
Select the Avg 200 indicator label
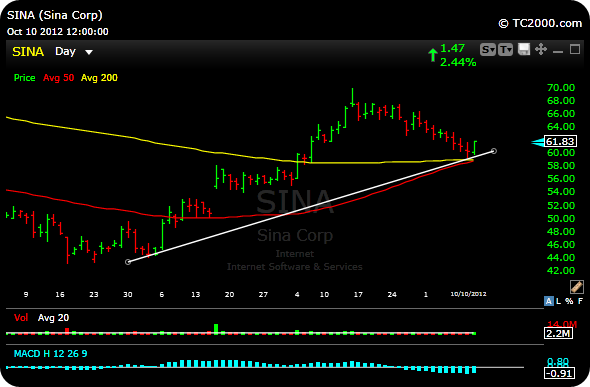coord(99,78)
